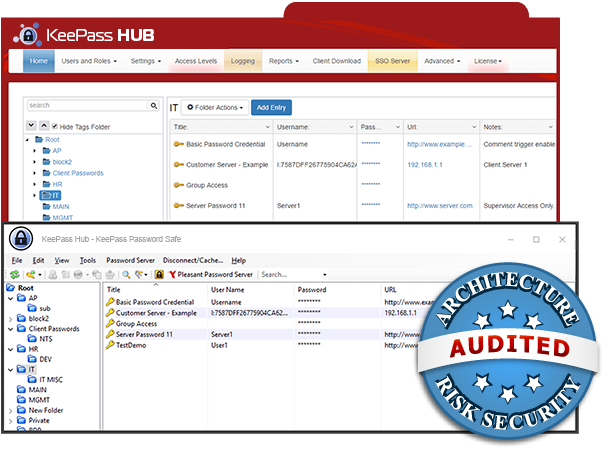Click the key icon beside web row Basic Password Credential
Screen dimensions: 603x457
(x=178, y=144)
